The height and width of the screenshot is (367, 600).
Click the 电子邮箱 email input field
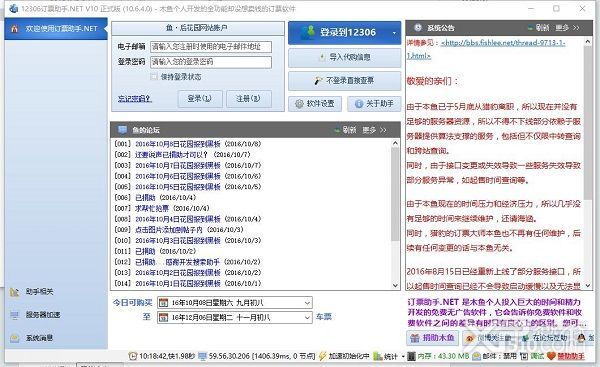[x=211, y=47]
